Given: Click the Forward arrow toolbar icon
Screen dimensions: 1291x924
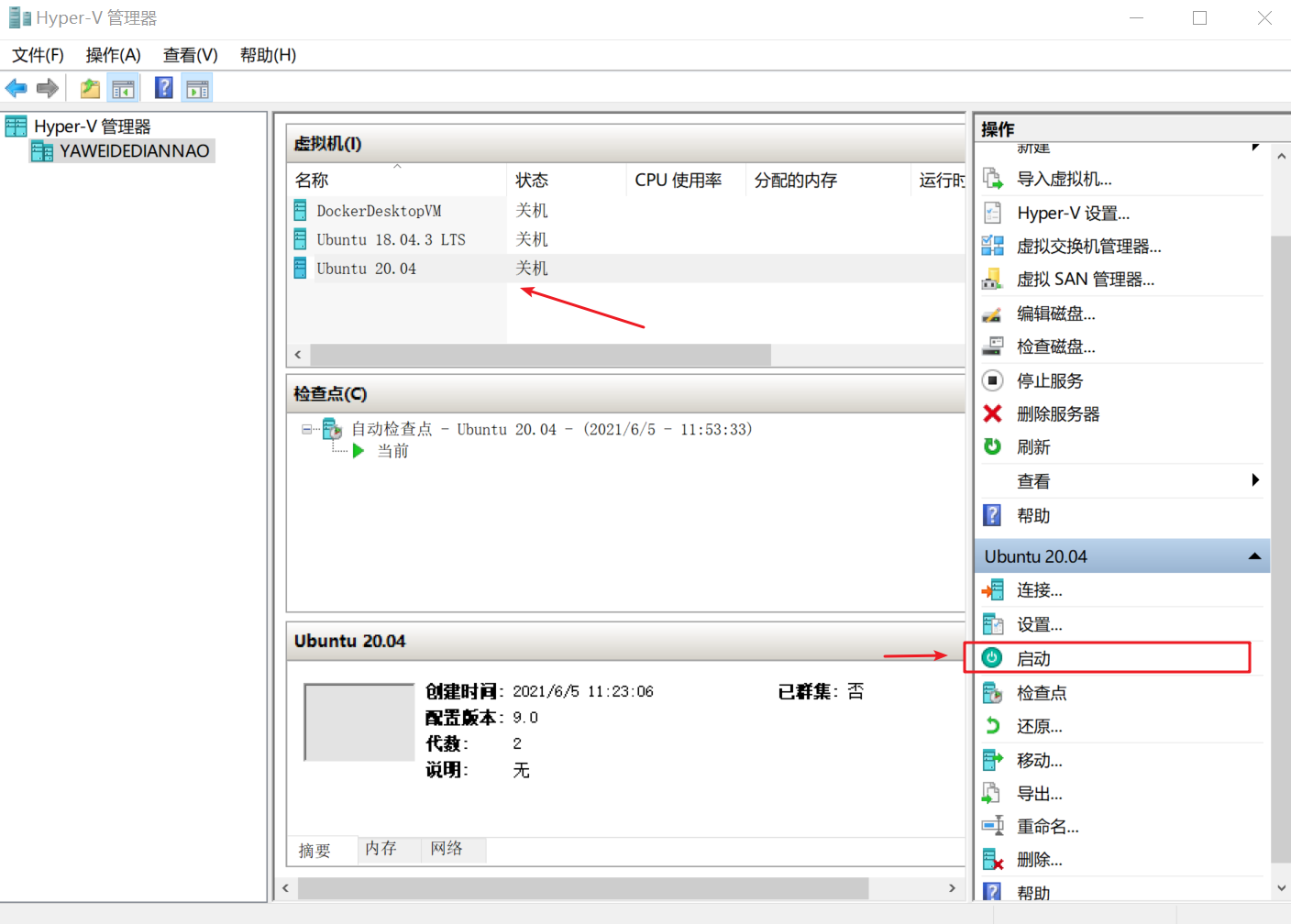Looking at the screenshot, I should click(48, 88).
